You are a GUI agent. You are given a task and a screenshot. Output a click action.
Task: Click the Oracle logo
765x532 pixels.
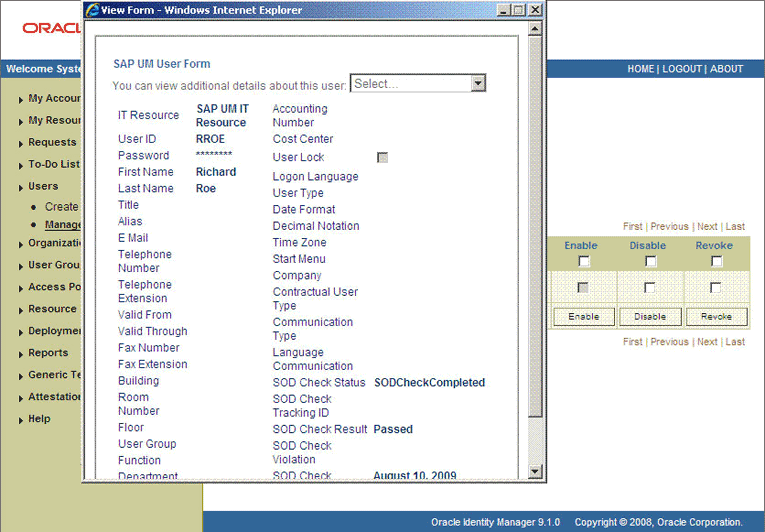(51, 28)
